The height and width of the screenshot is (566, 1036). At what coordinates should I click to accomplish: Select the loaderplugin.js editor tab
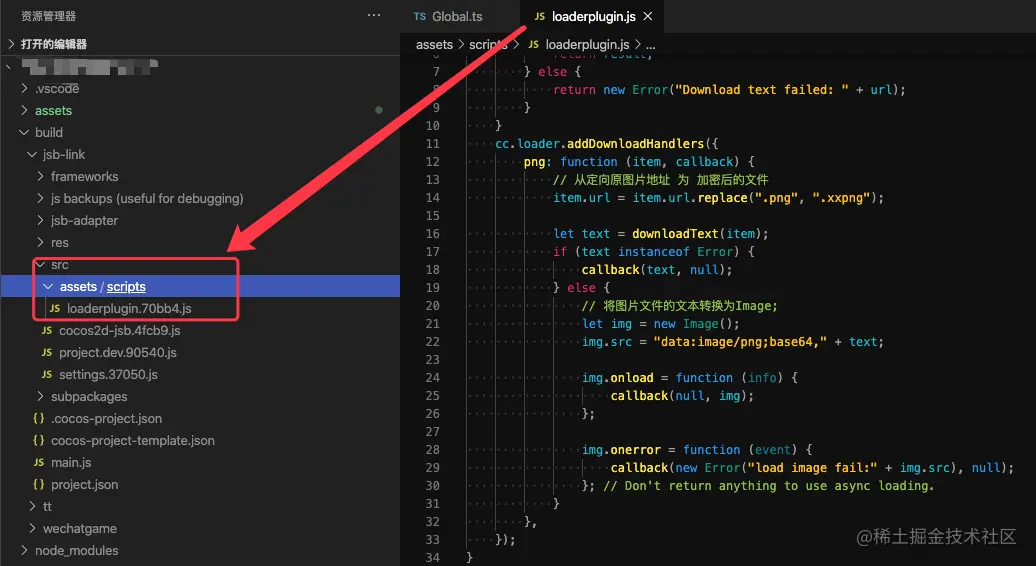593,17
